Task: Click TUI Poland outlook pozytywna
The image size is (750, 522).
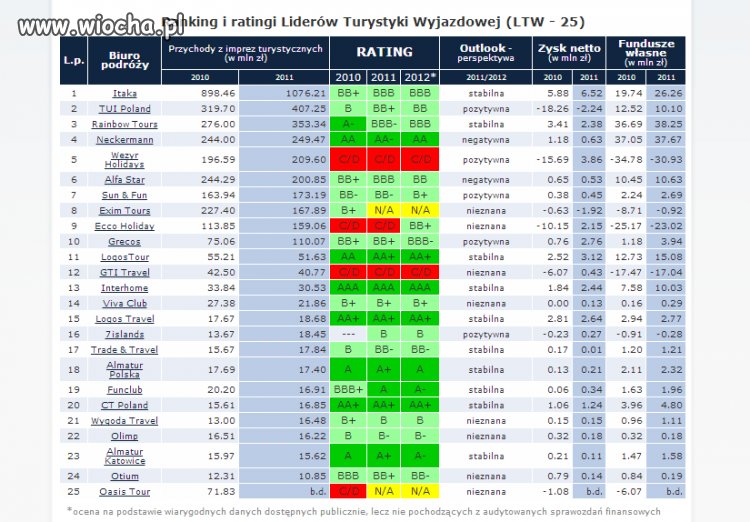Action: (x=486, y=109)
